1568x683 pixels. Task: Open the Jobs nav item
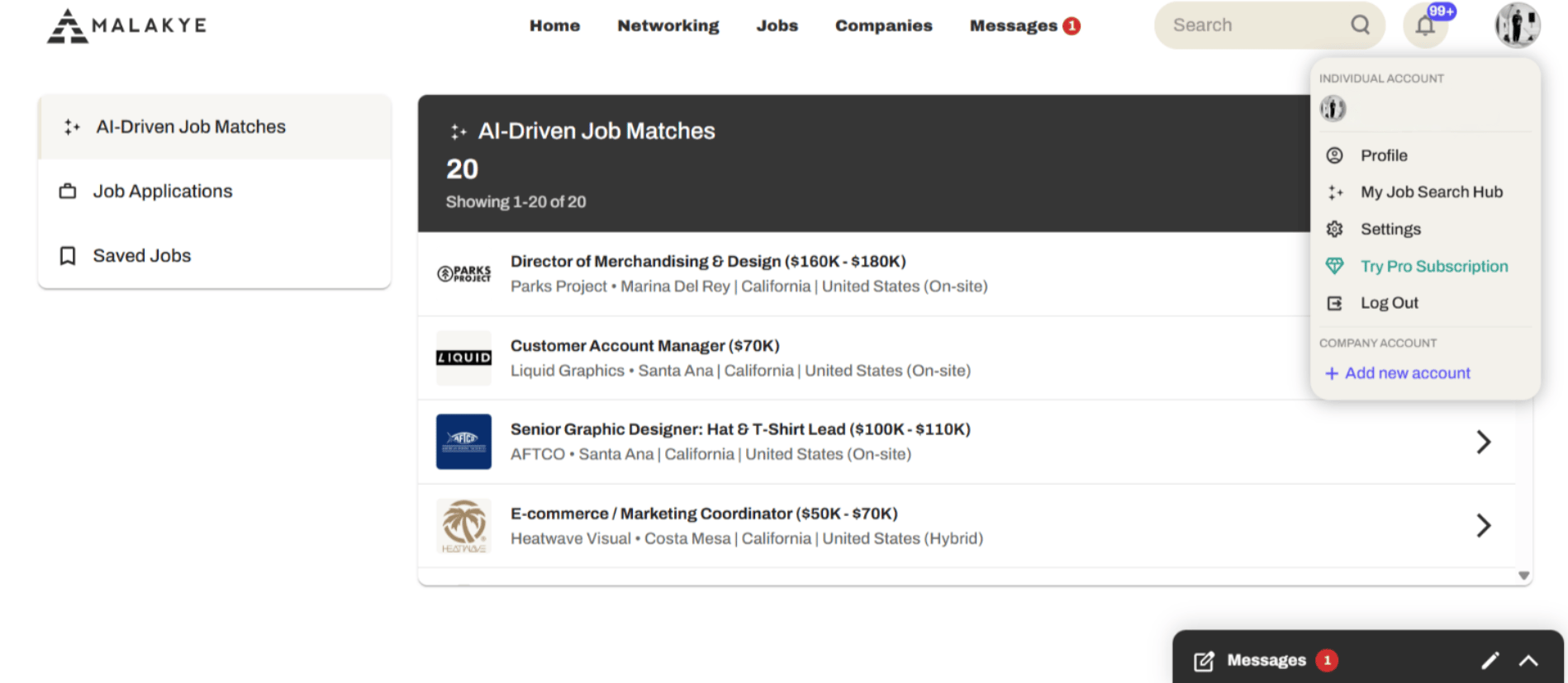point(777,26)
